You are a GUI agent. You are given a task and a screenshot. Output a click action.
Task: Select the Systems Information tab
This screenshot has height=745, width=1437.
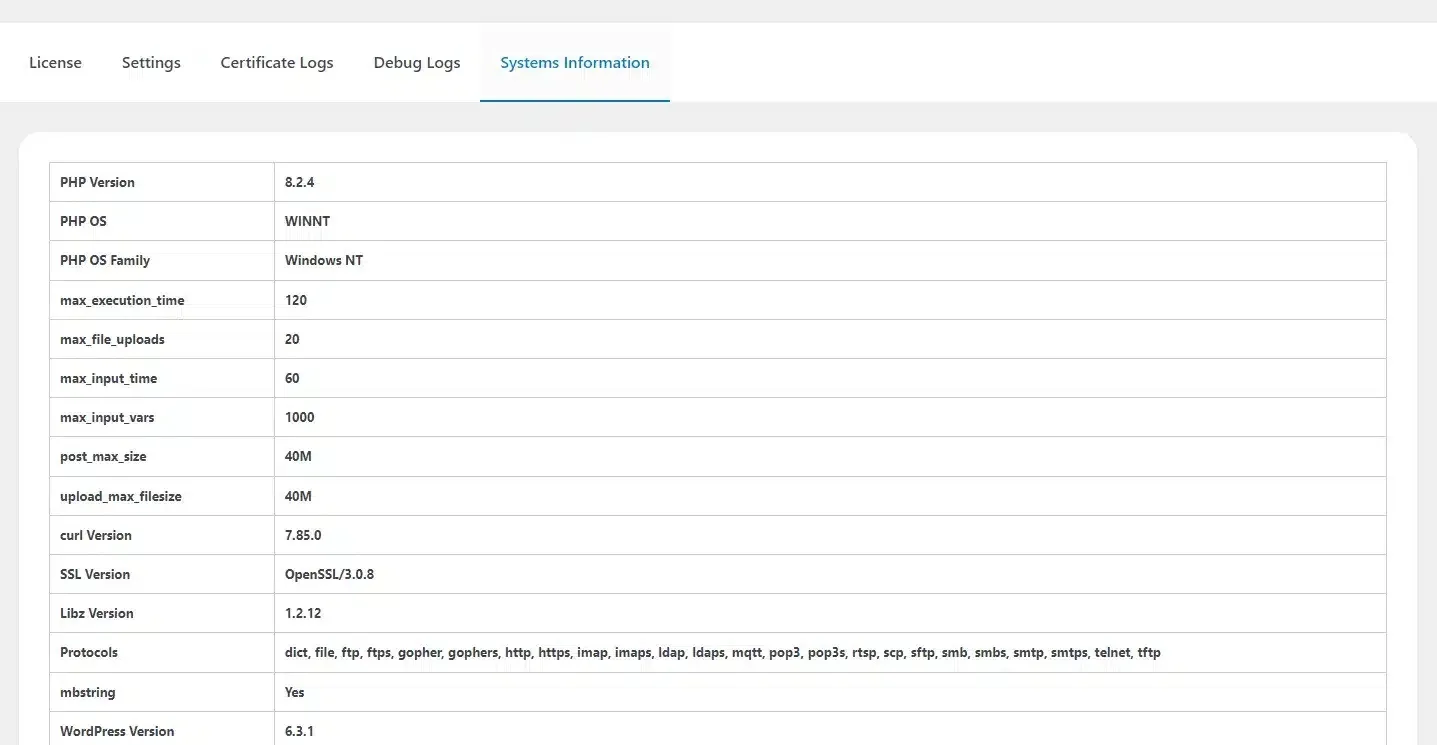click(575, 63)
